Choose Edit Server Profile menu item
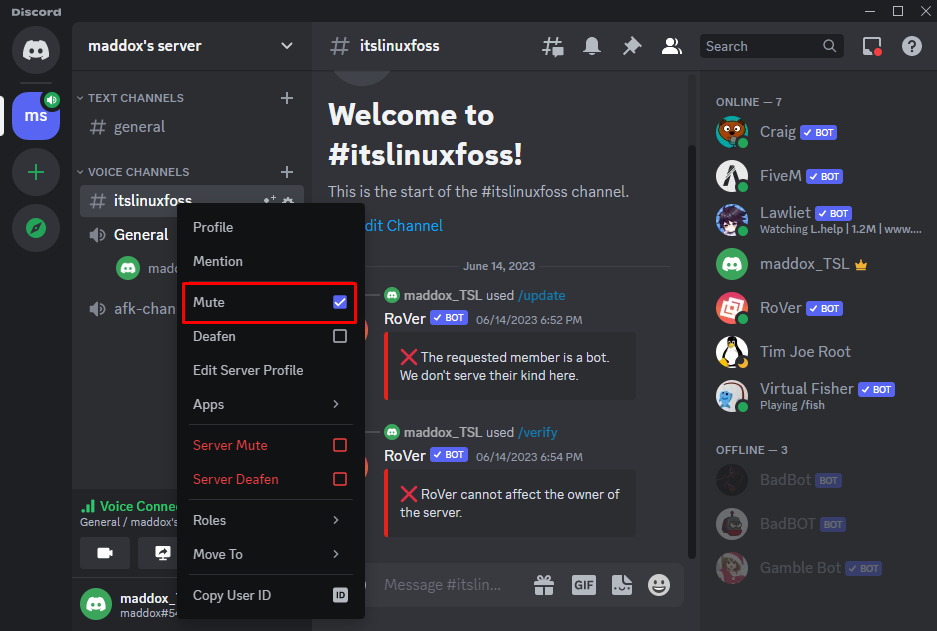This screenshot has width=937, height=631. [x=271, y=370]
